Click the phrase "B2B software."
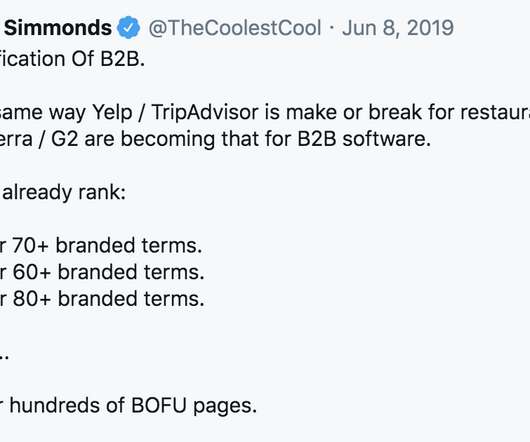The height and width of the screenshot is (442, 530). 364,139
